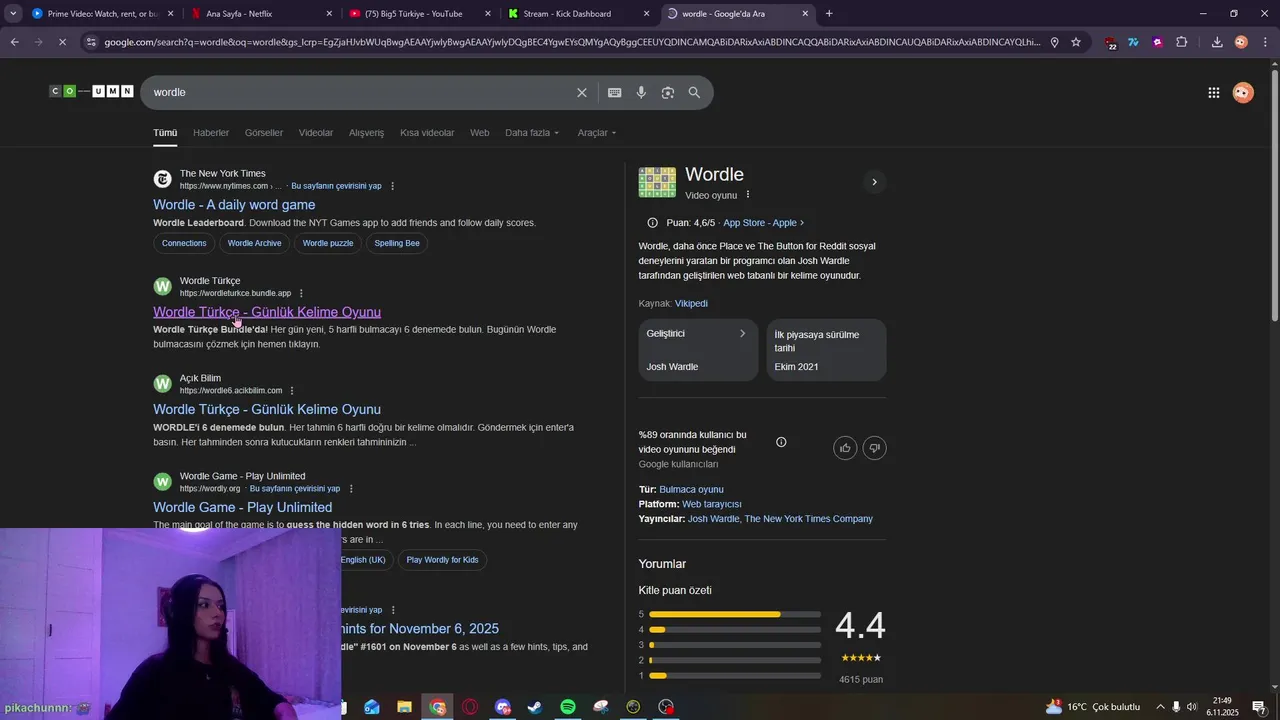Switch to the Web tab
1280x720 pixels.
coord(480,133)
